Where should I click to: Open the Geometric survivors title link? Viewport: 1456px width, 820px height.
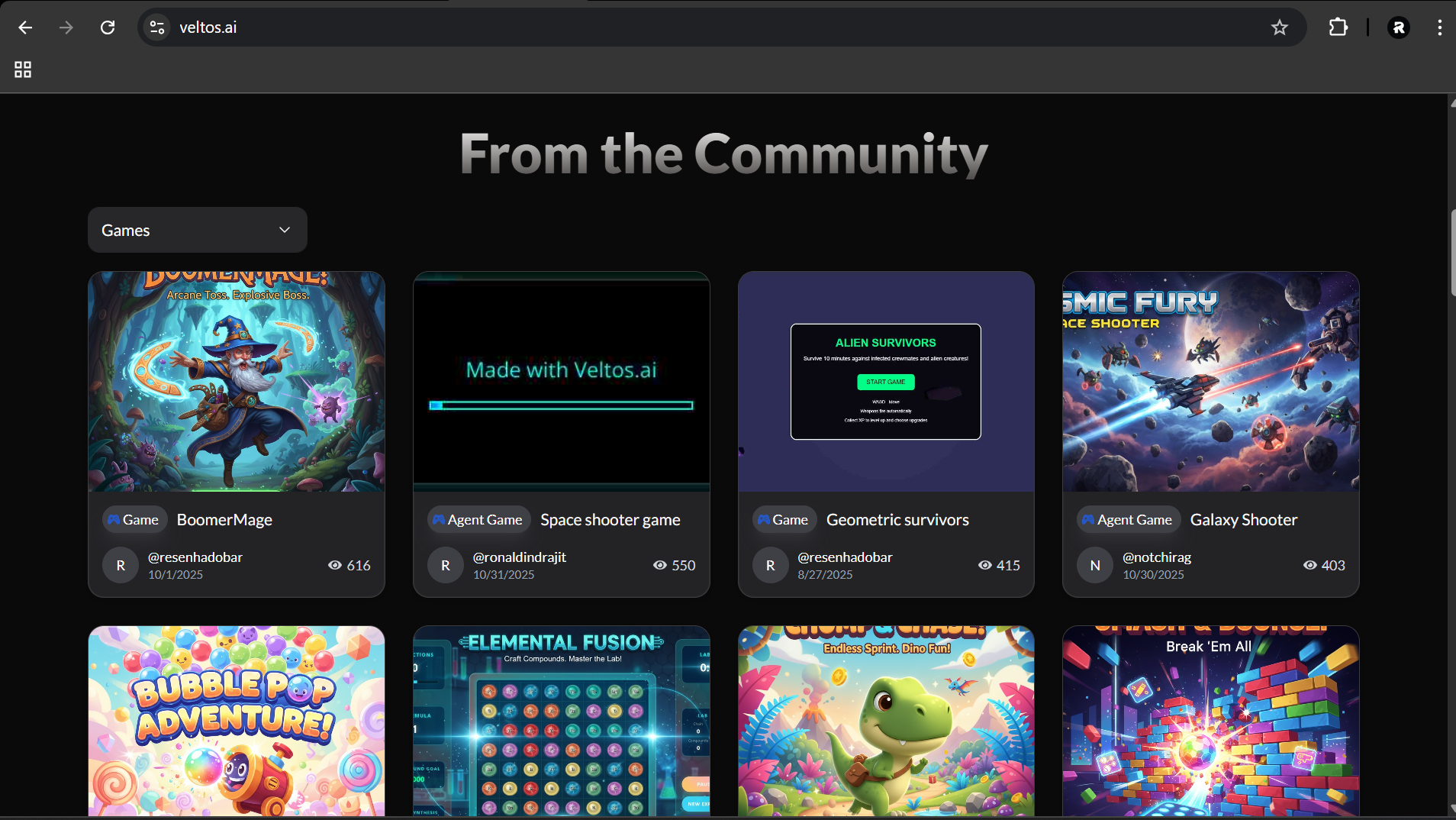point(897,520)
